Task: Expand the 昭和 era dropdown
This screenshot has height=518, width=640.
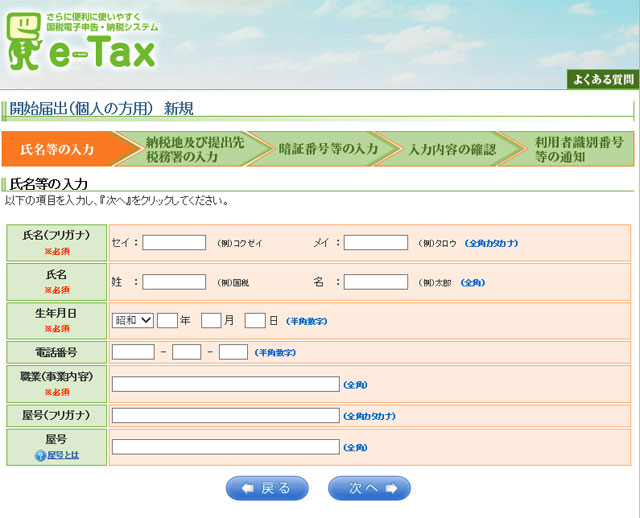Action: pos(132,321)
